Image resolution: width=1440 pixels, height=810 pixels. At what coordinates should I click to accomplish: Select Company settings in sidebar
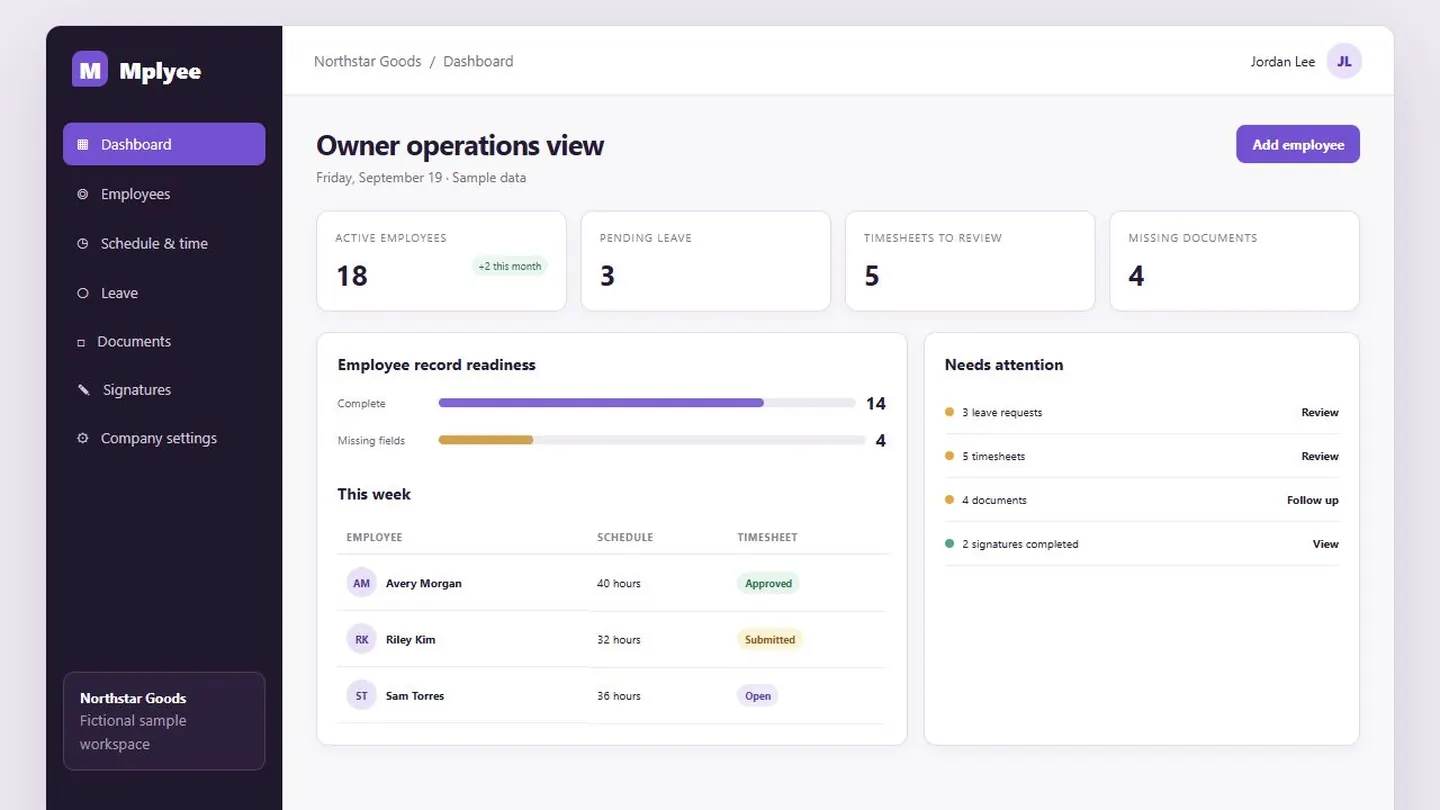164,438
